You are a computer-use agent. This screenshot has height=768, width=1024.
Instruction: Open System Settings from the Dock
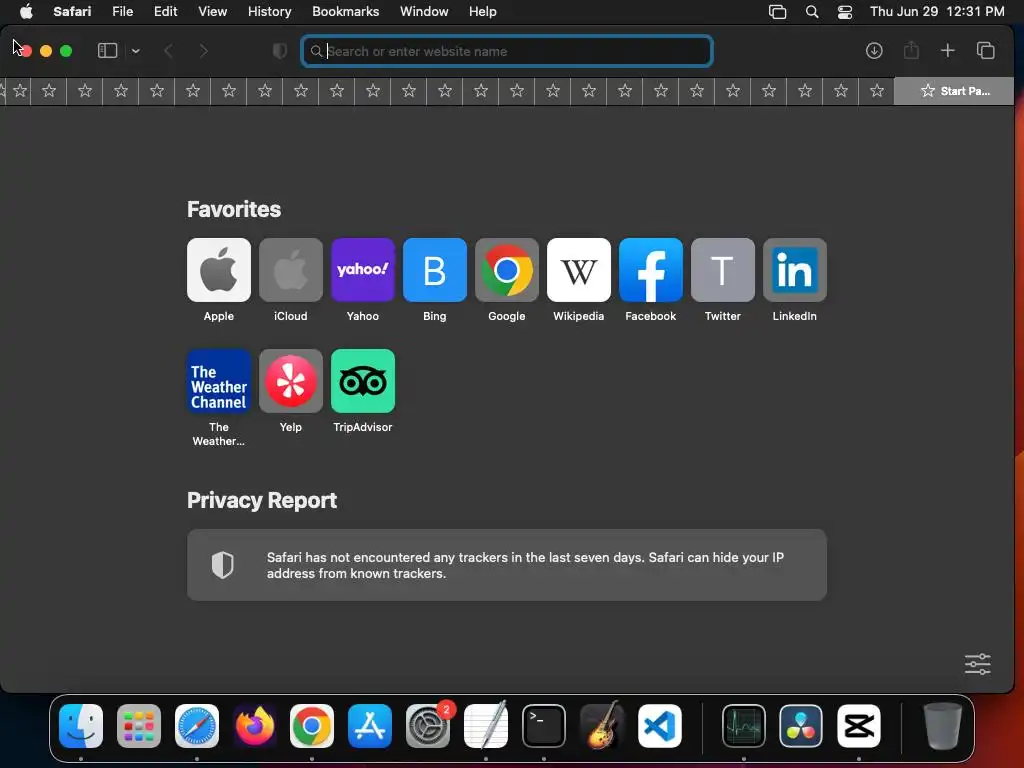(428, 726)
